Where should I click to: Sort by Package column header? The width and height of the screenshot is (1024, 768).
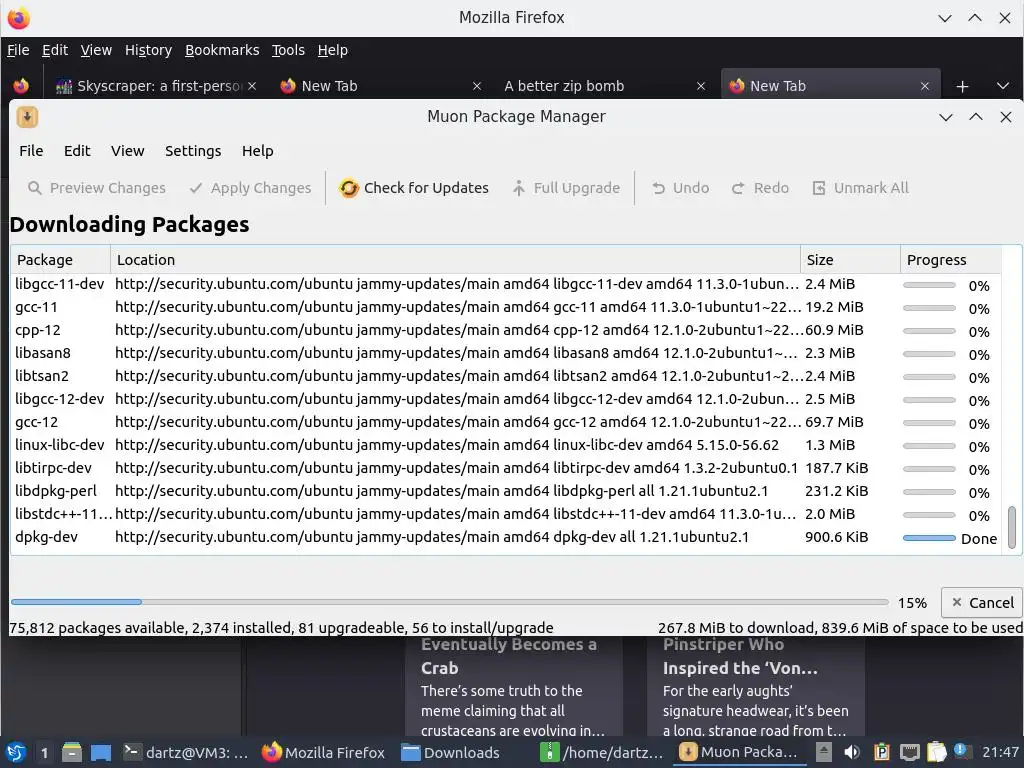60,260
